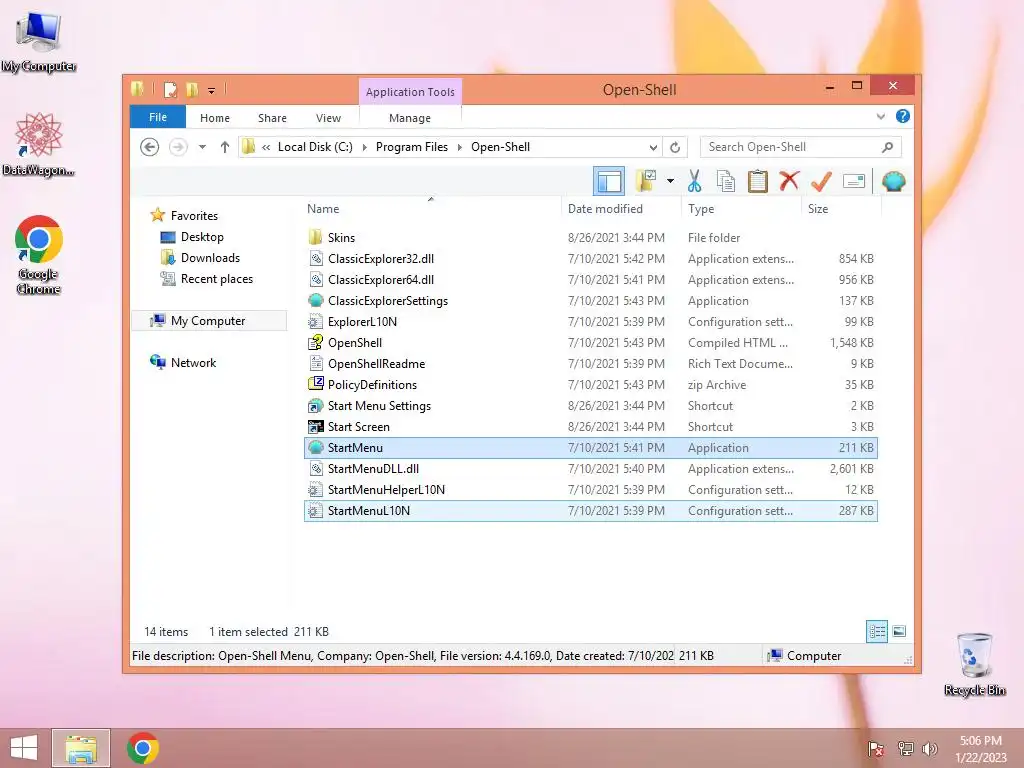Select Start Menu Settings shortcut
The image size is (1024, 768).
point(590,406)
